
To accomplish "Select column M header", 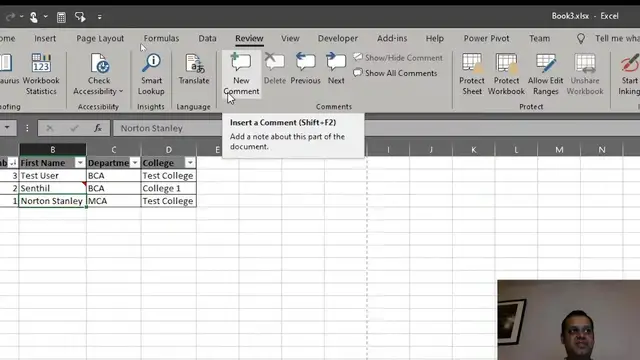I will pos(559,150).
